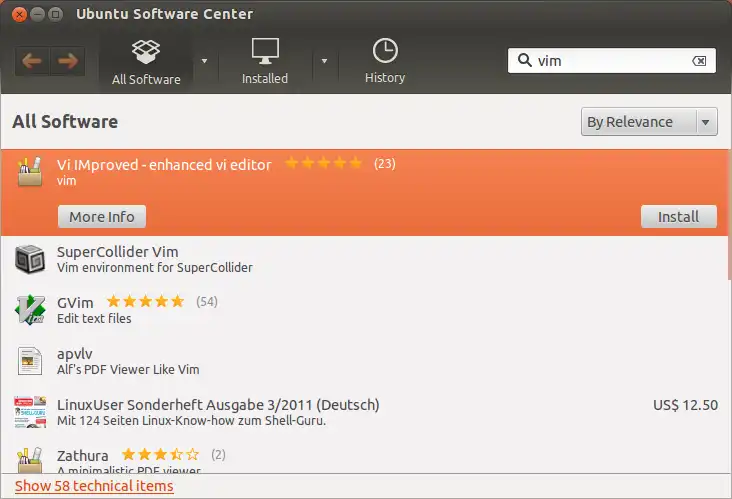Screen dimensions: 732x499
Task: Click the Edit text files description
Action: pyautogui.click(x=94, y=318)
